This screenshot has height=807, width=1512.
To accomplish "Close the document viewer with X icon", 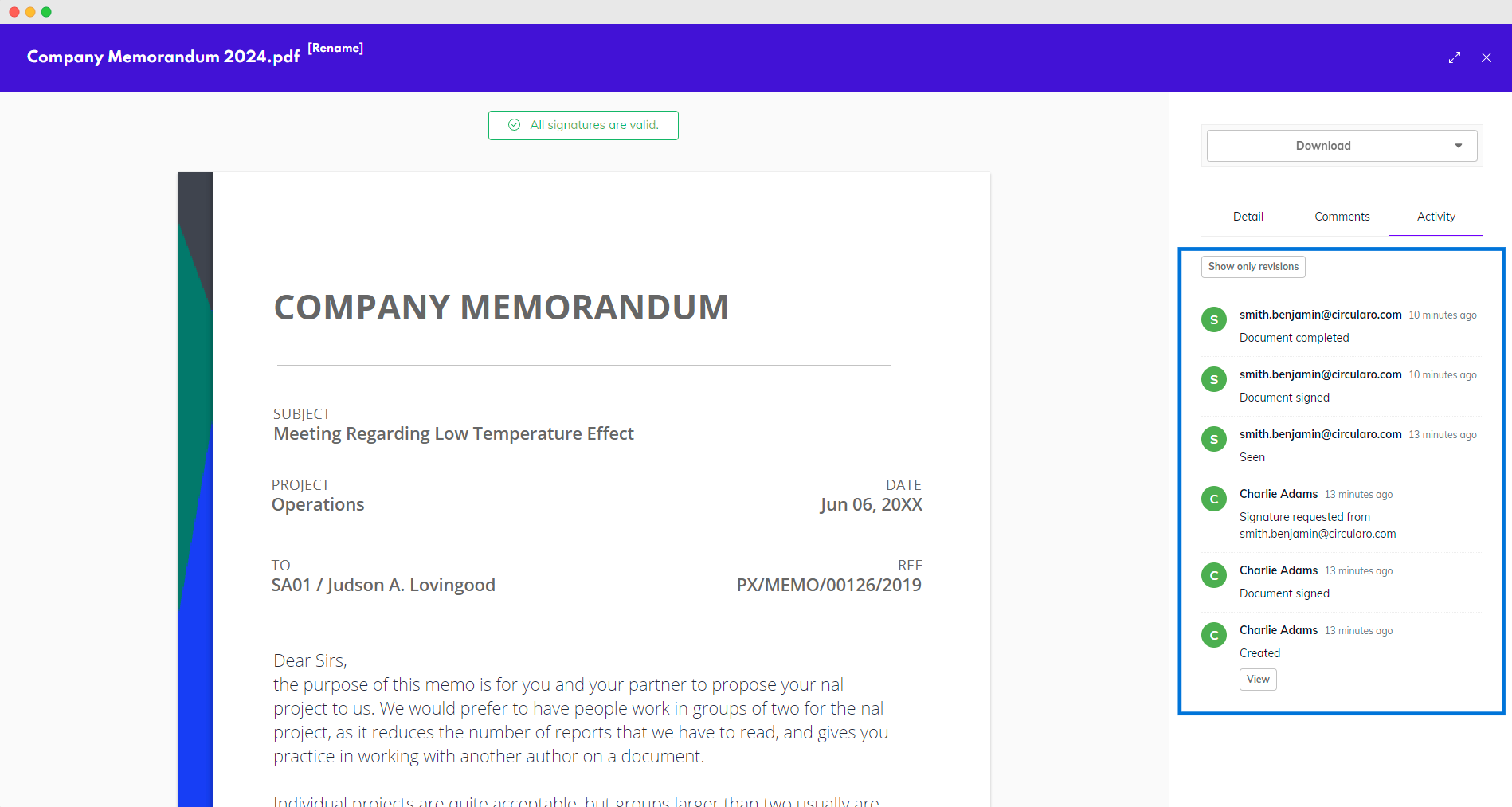I will [x=1487, y=57].
